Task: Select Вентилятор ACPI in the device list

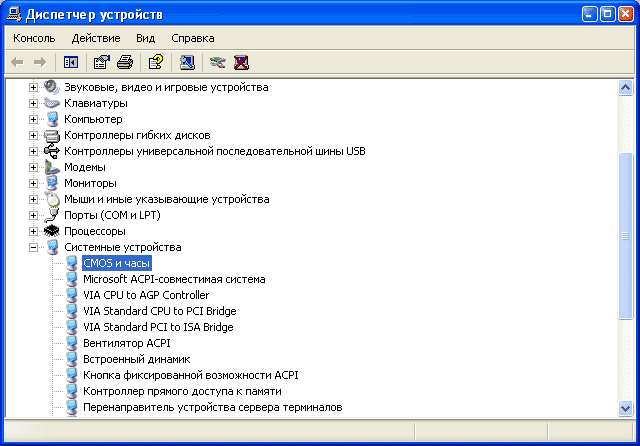Action: point(126,343)
